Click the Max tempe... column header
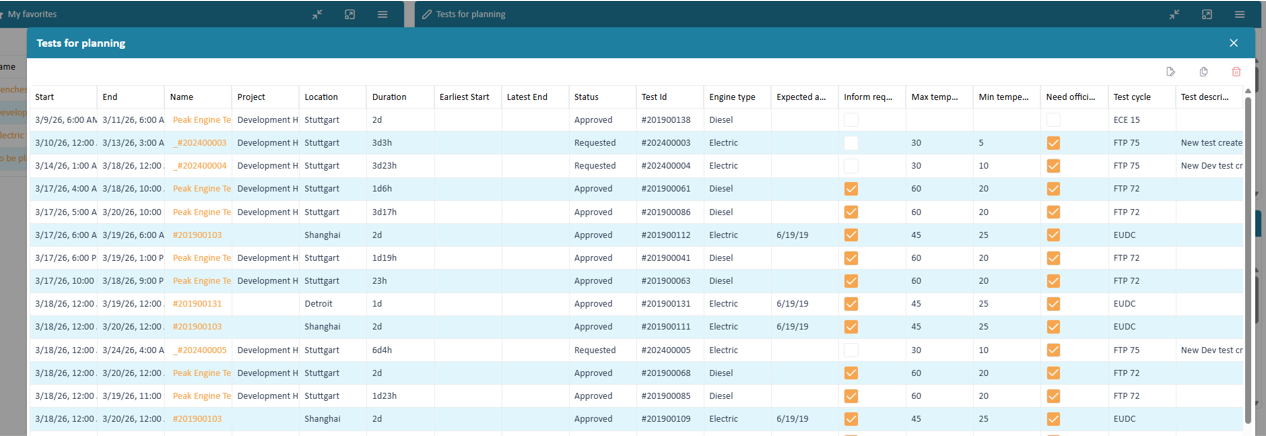 (x=939, y=97)
